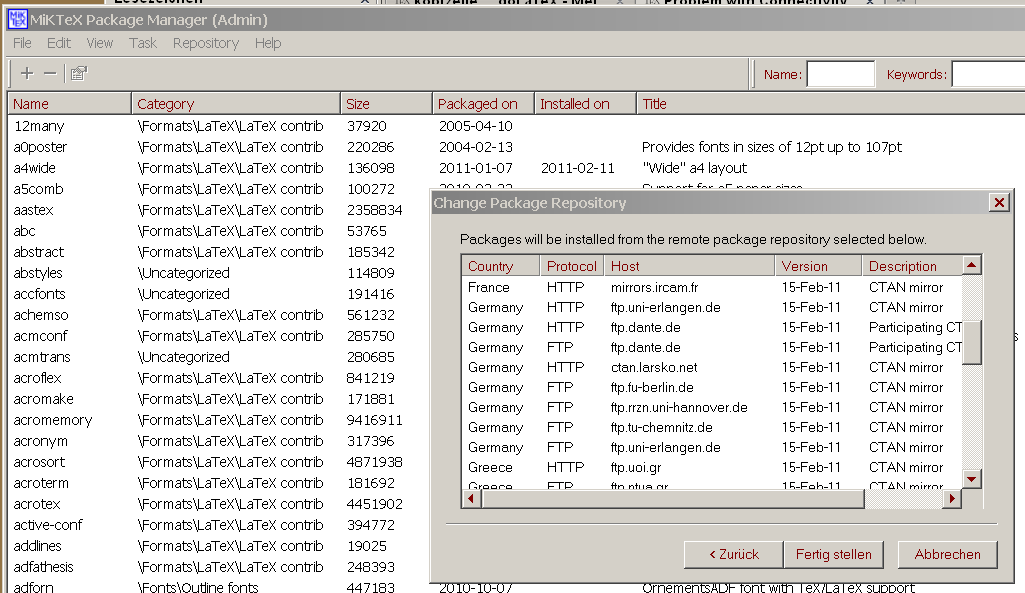Select the ctan.larsko.net repository row
1025x593 pixels.
tap(712, 367)
